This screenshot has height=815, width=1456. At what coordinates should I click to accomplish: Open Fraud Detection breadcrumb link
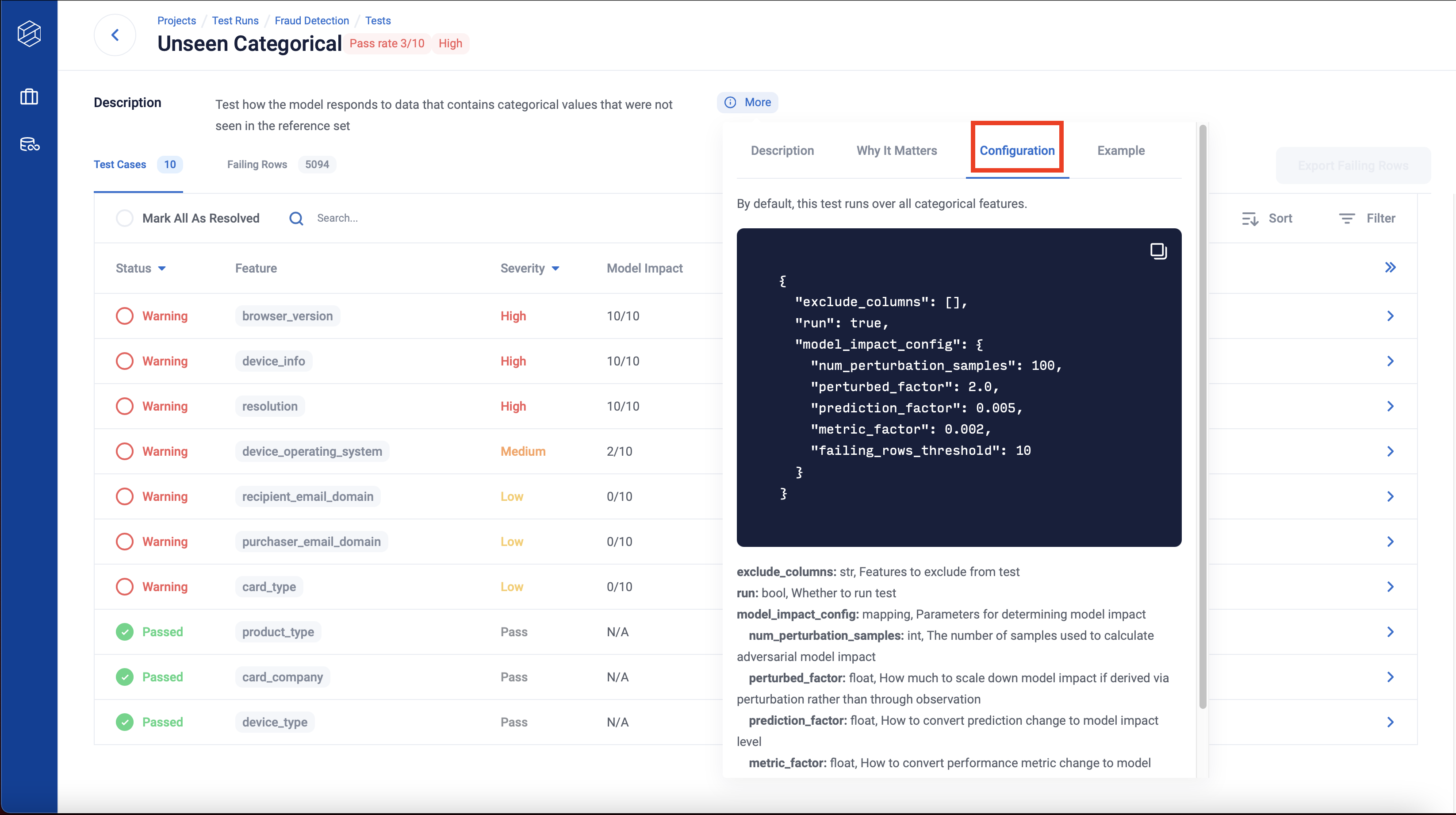click(x=311, y=20)
